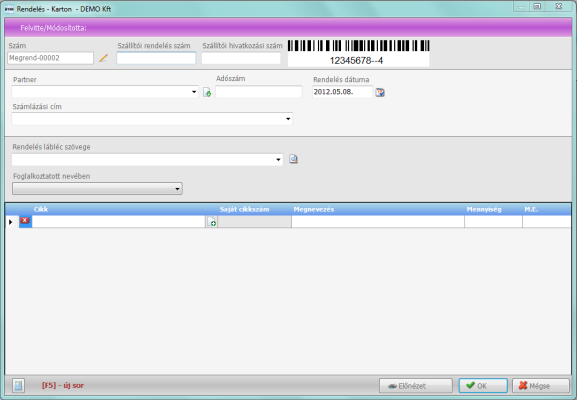Viewport: 577px width, 400px height.
Task: Add new partner with the green plus icon
Action: [x=207, y=92]
